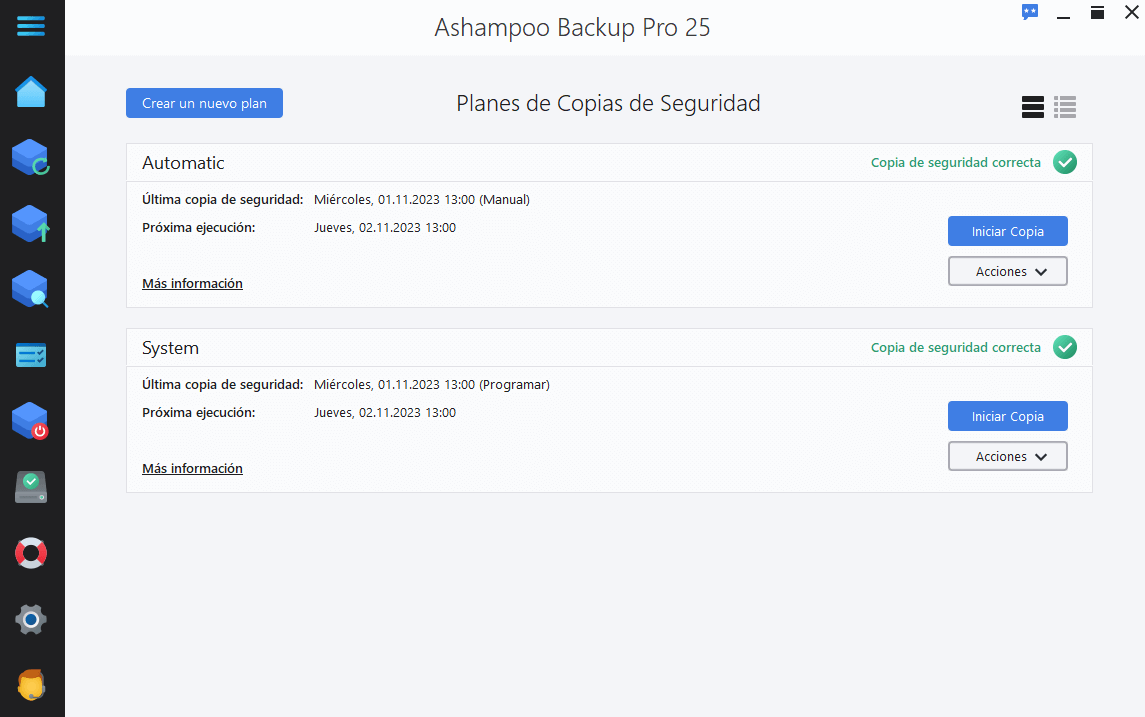The image size is (1145, 717).
Task: Open settings gear icon in sidebar
Action: click(31, 620)
